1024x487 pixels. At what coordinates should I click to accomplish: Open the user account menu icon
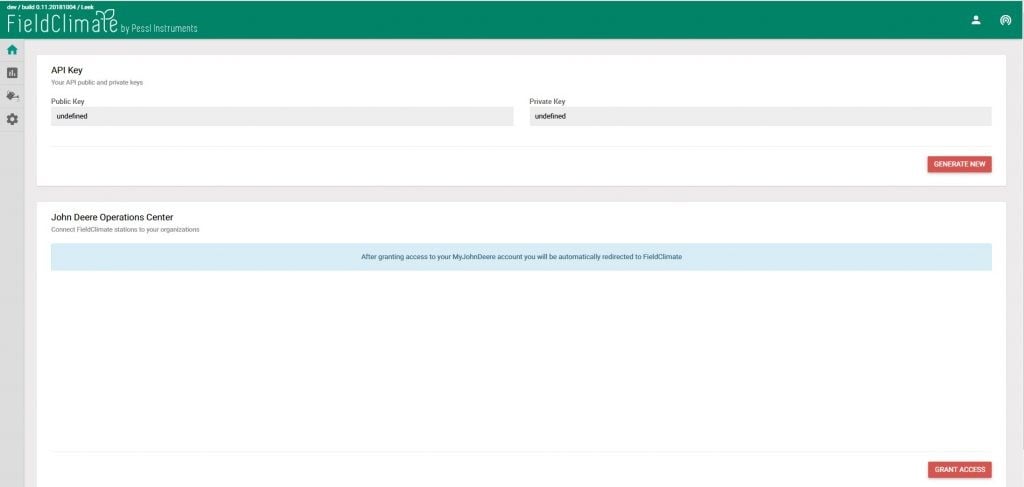point(976,20)
